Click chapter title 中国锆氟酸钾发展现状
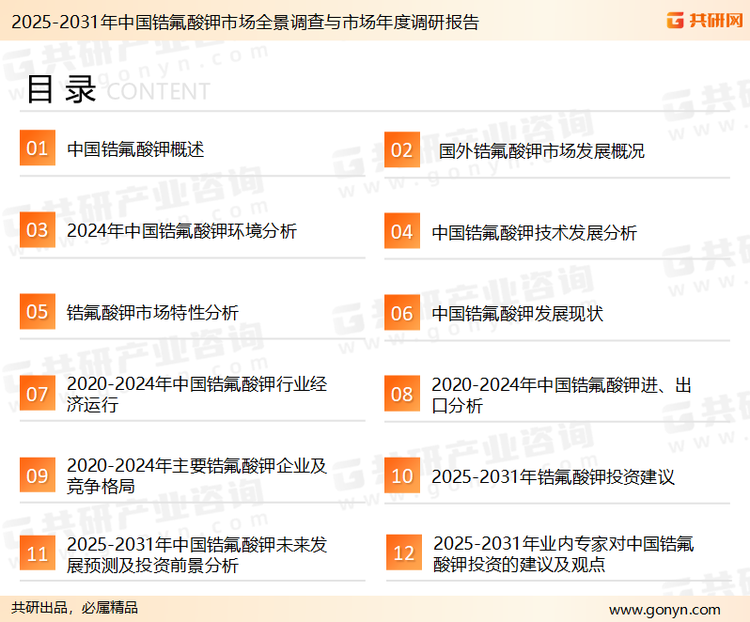This screenshot has height=622, width=750. [517, 314]
